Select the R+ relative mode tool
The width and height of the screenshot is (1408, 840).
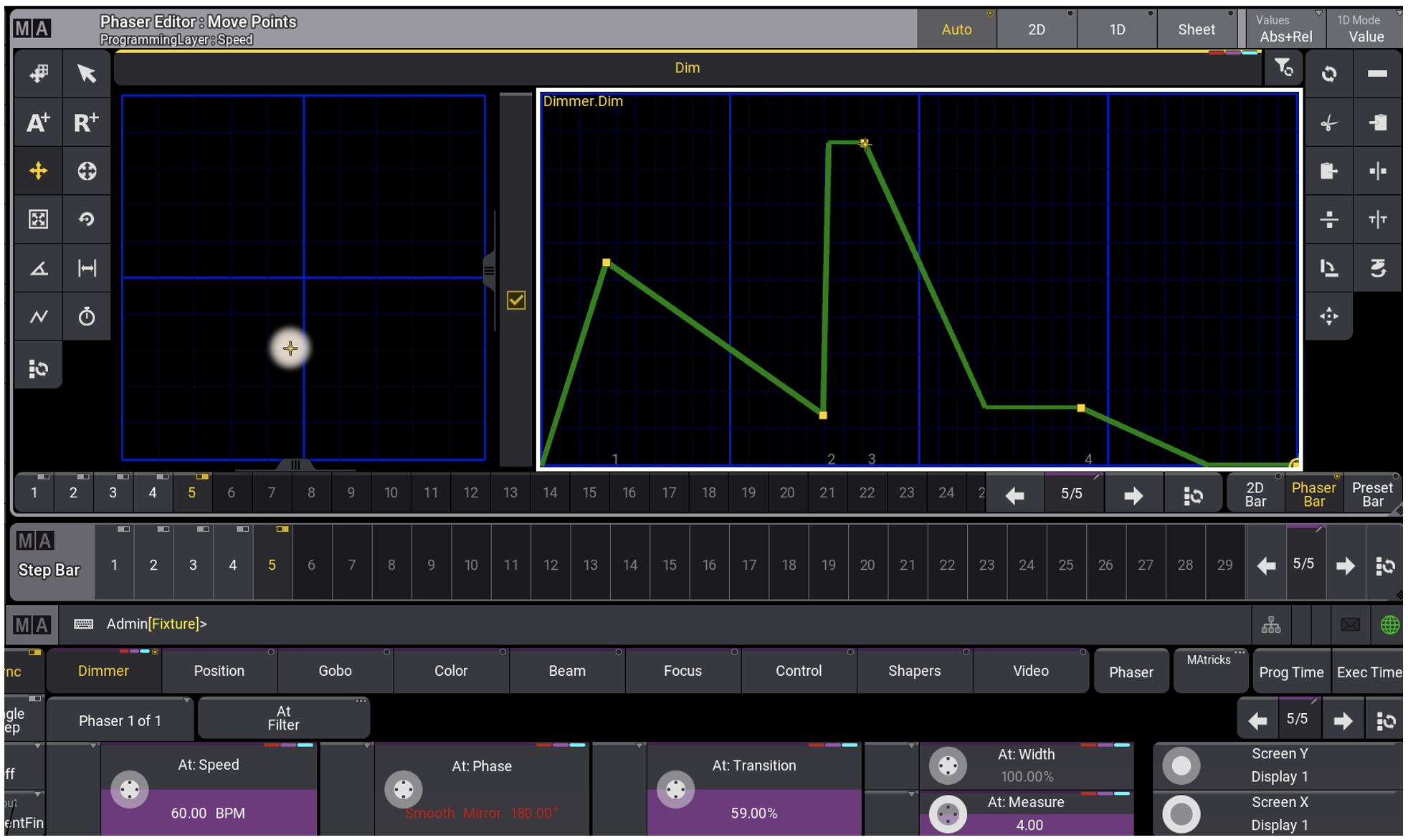tap(87, 122)
